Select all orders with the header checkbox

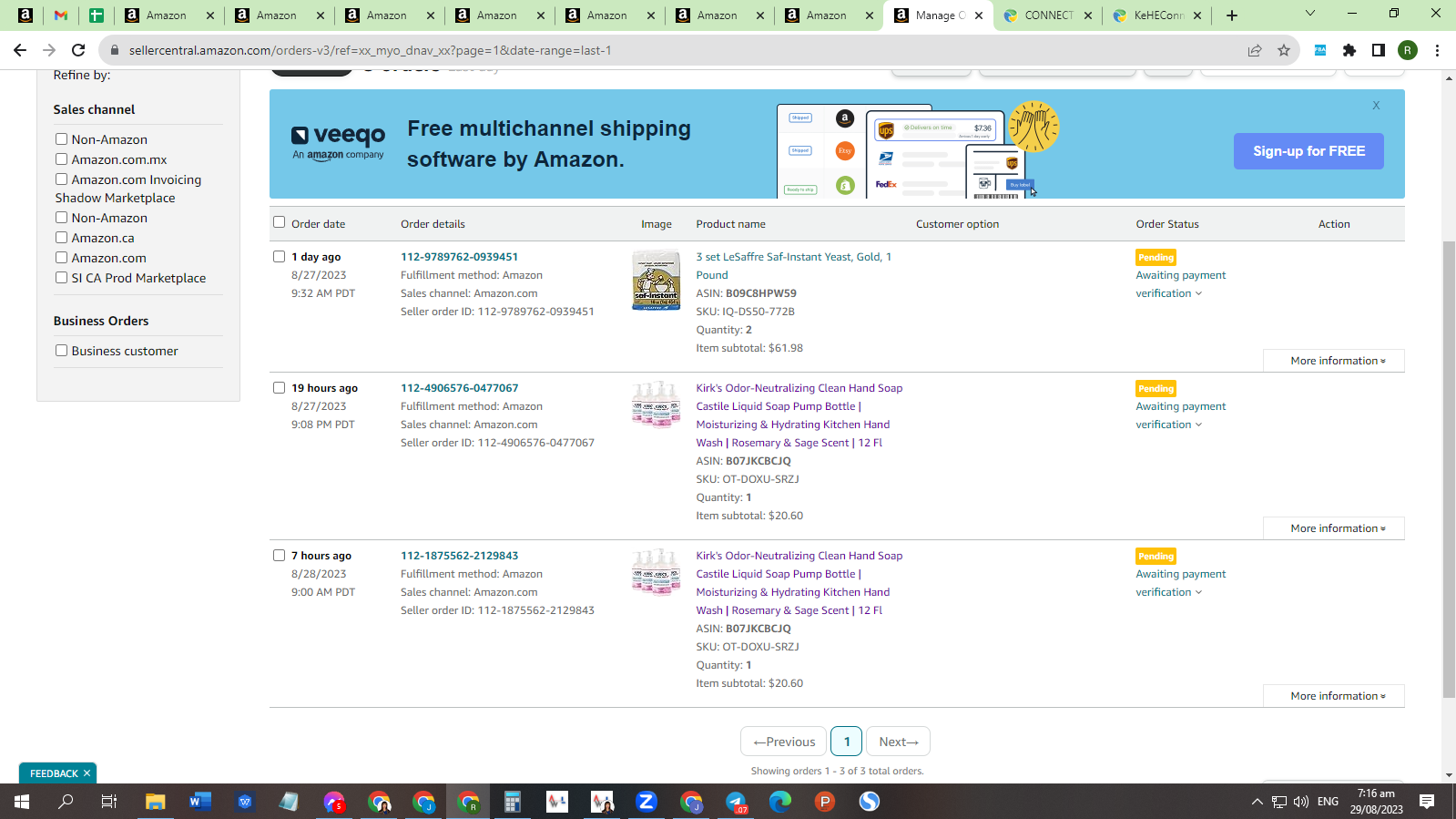click(279, 222)
